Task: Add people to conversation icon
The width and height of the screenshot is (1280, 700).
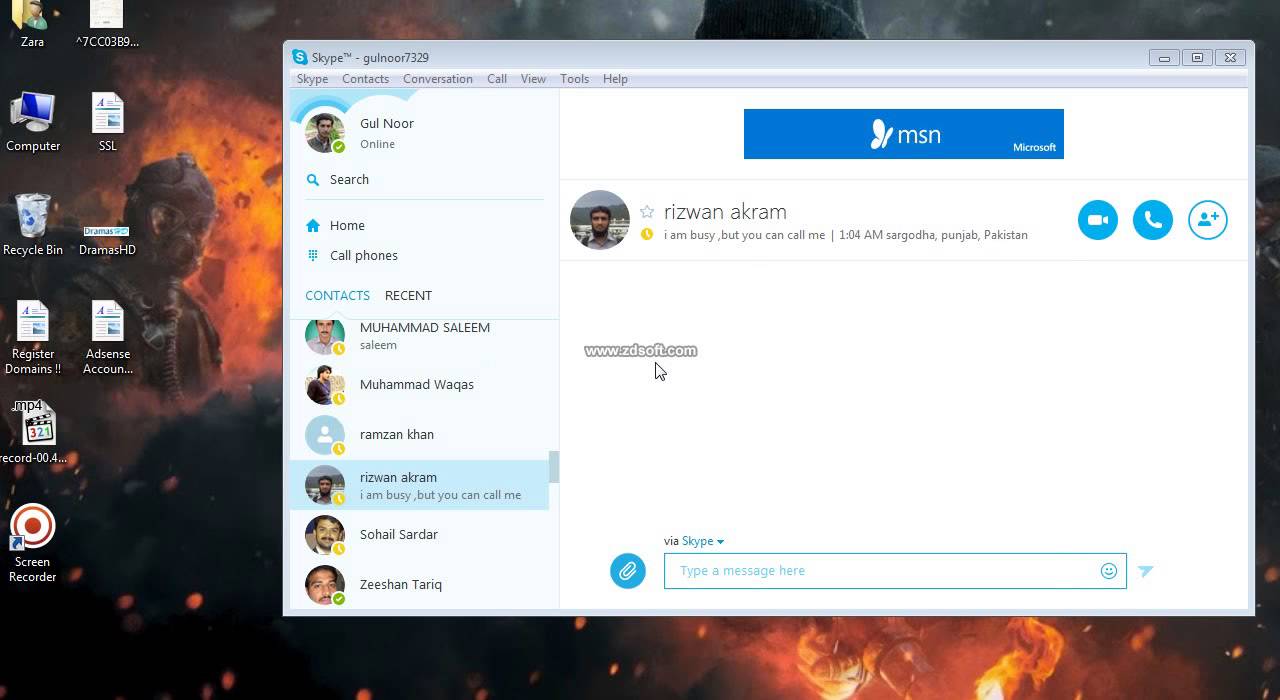Action: tap(1207, 220)
